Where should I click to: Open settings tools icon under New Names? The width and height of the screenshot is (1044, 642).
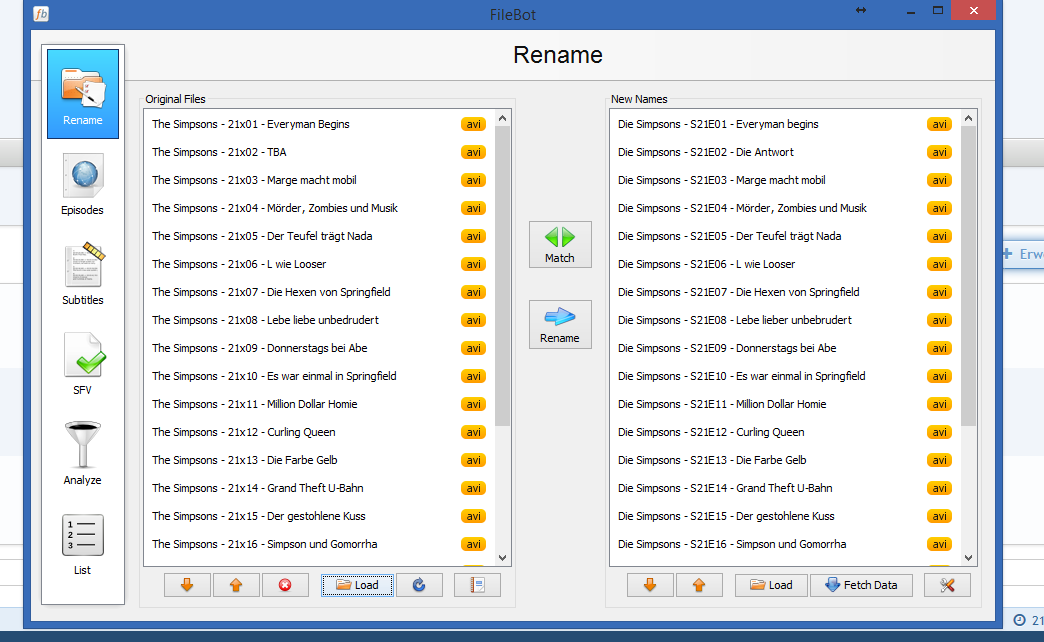(x=947, y=585)
